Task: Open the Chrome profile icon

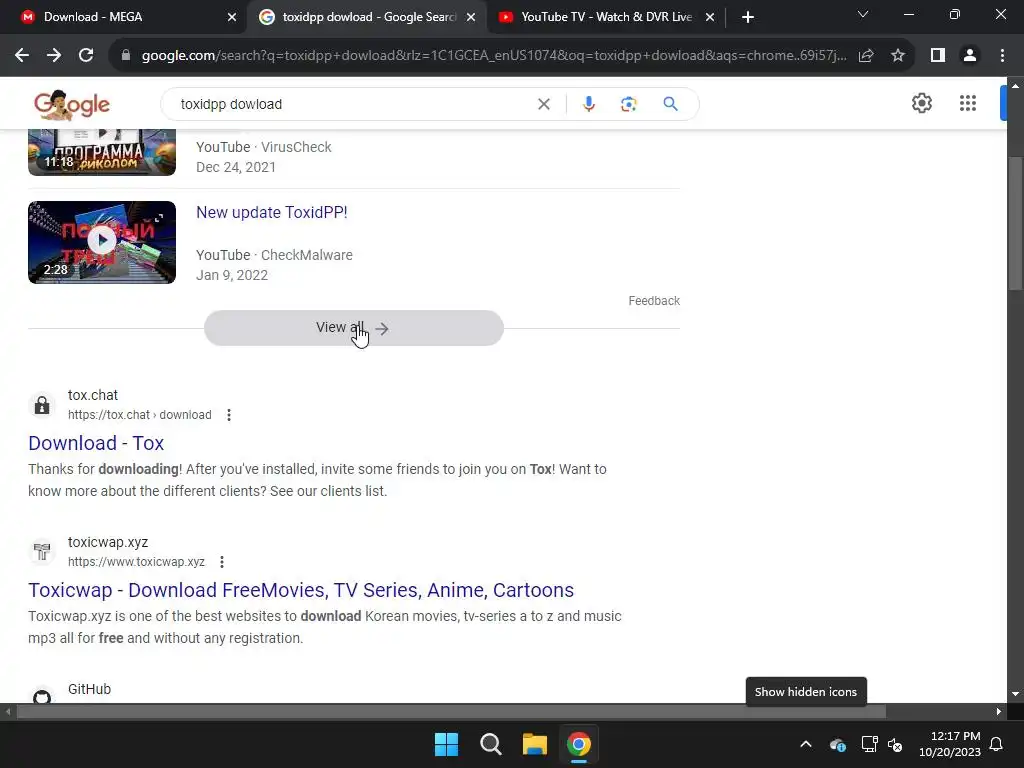Action: (970, 56)
